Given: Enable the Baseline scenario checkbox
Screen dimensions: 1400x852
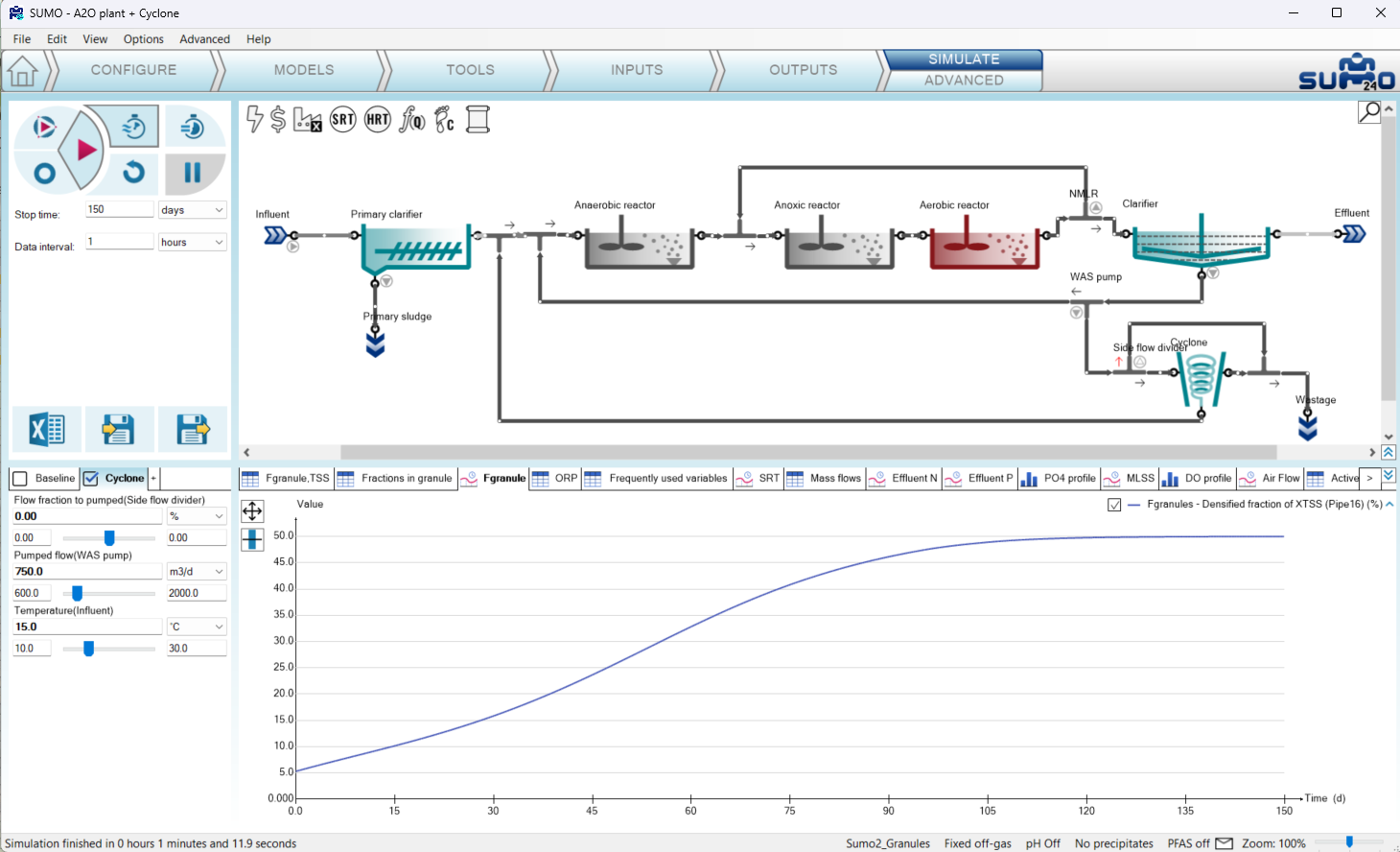Looking at the screenshot, I should [x=20, y=479].
